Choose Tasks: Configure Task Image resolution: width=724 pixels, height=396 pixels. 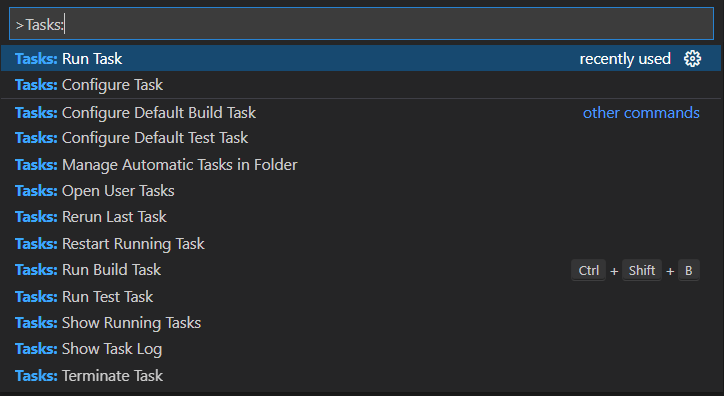click(361, 85)
